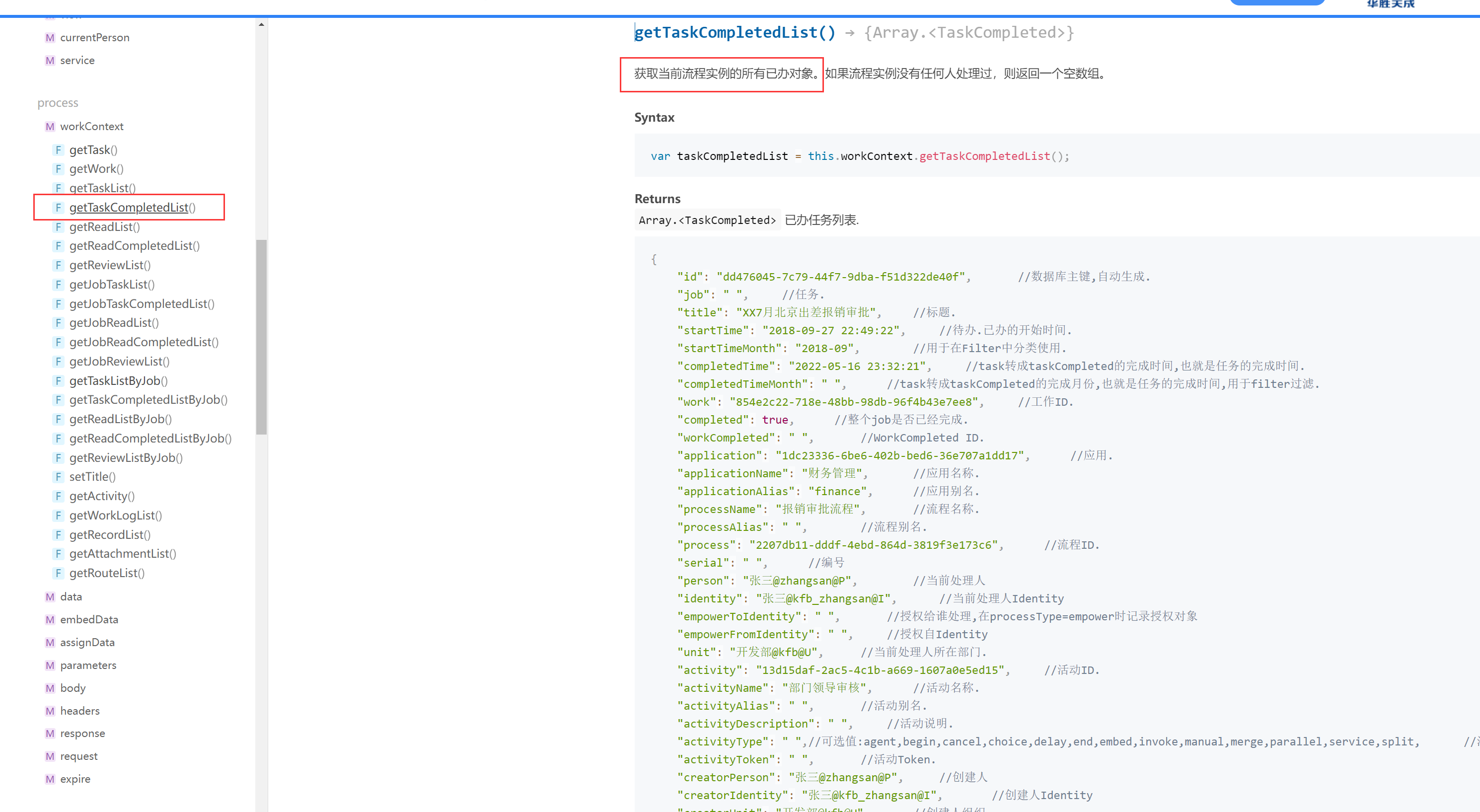Open the getReadList() function entry
The width and height of the screenshot is (1480, 812).
pos(105,227)
